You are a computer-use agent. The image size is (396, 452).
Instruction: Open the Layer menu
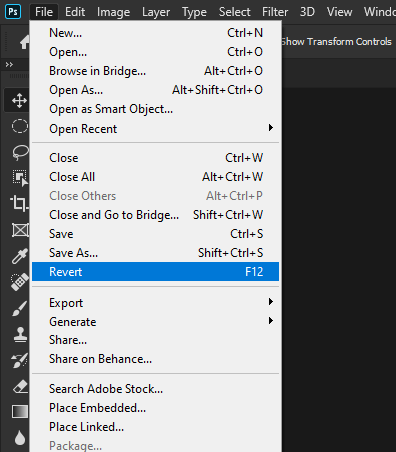tap(156, 12)
